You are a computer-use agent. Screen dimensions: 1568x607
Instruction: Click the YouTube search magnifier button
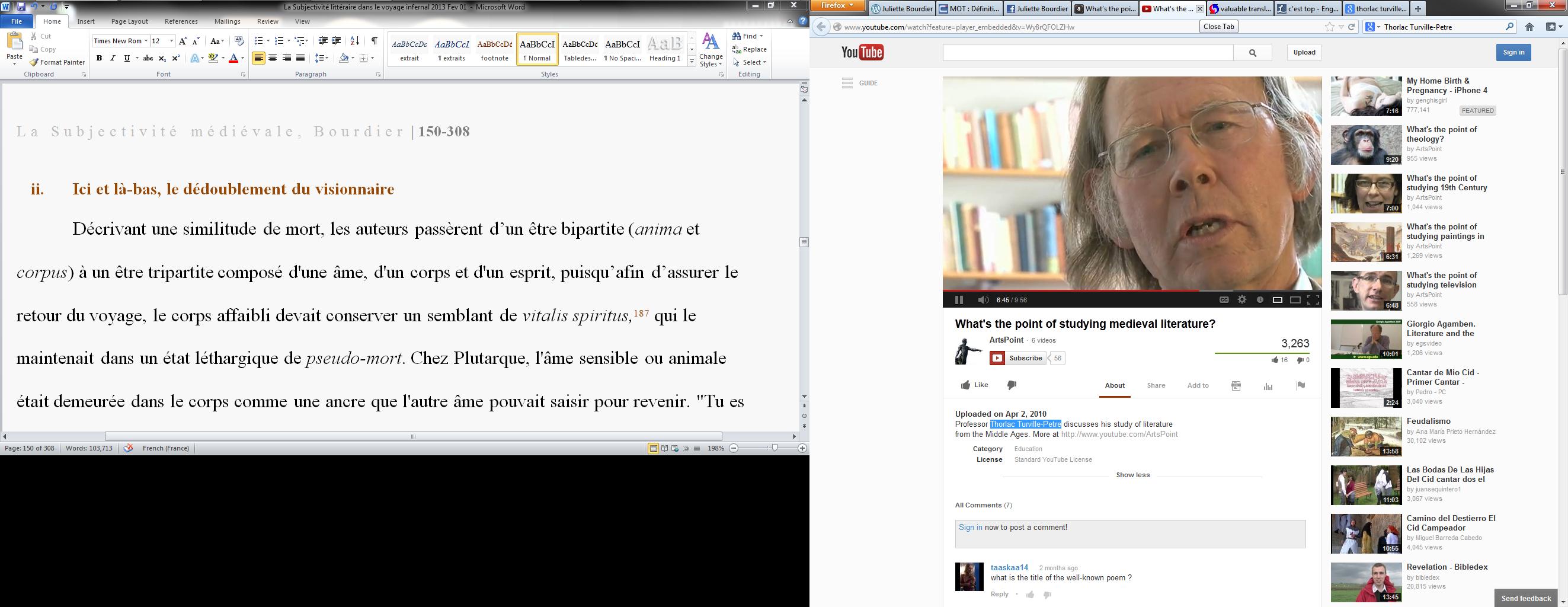tap(1252, 53)
